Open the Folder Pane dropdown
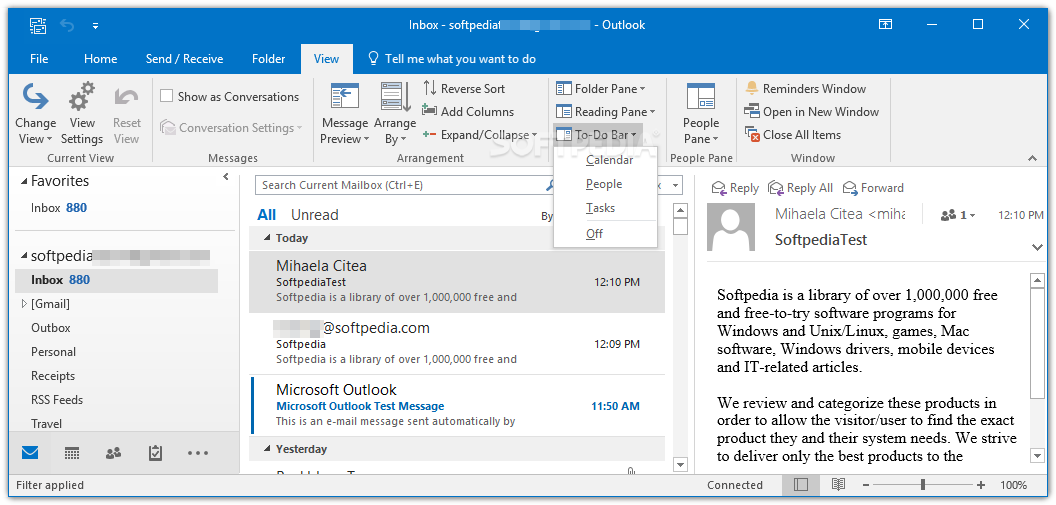The image size is (1056, 505). point(600,88)
